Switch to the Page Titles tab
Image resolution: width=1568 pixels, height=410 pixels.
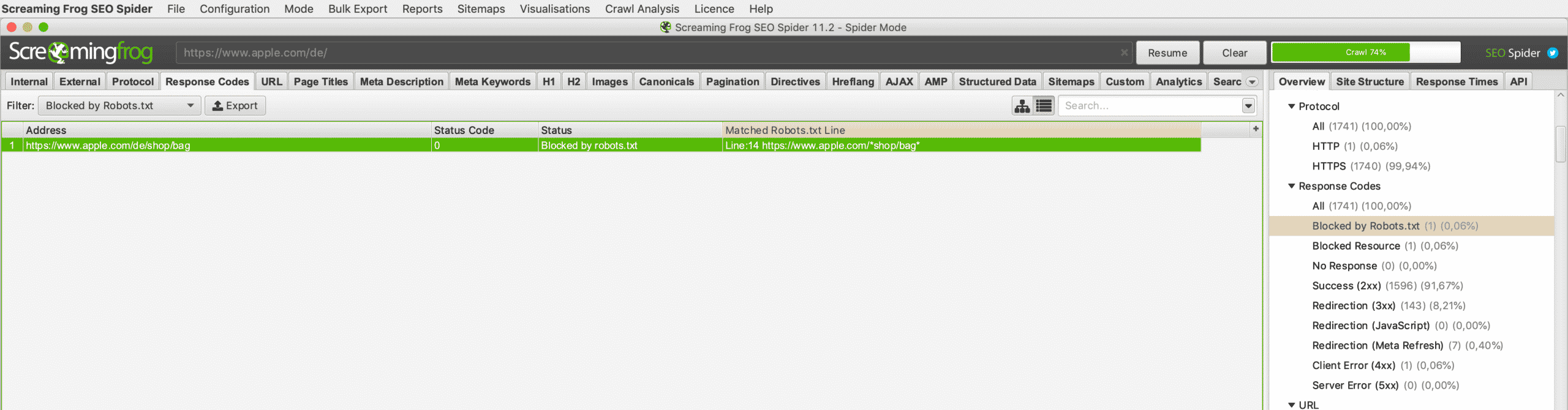pos(321,81)
